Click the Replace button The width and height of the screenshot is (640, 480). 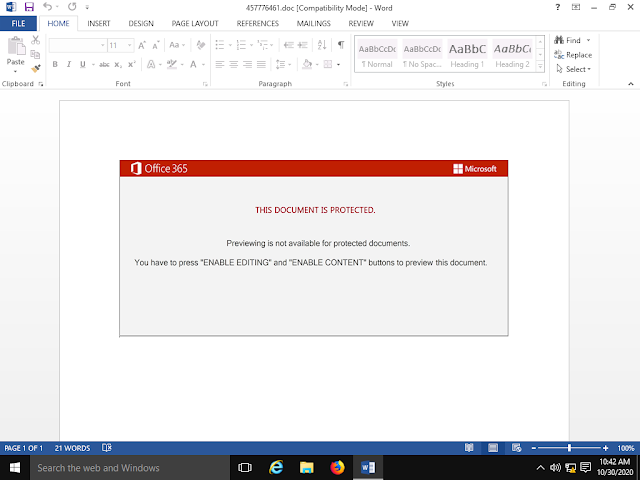pos(573,55)
